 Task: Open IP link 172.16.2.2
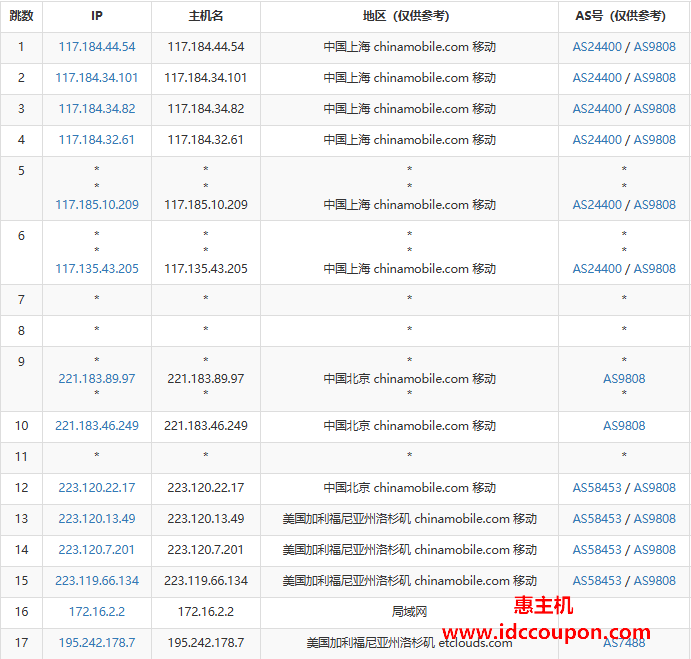(x=97, y=612)
